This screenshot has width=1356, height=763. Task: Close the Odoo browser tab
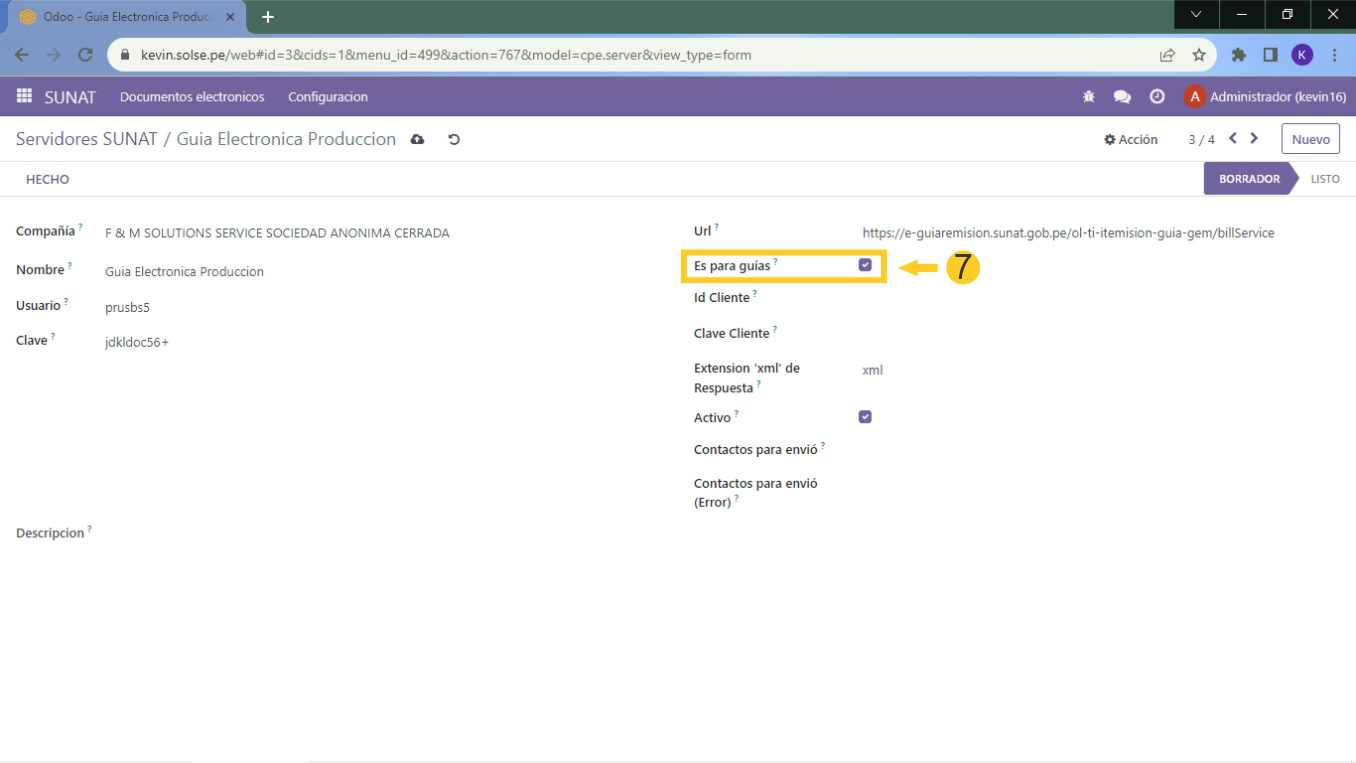coord(230,17)
